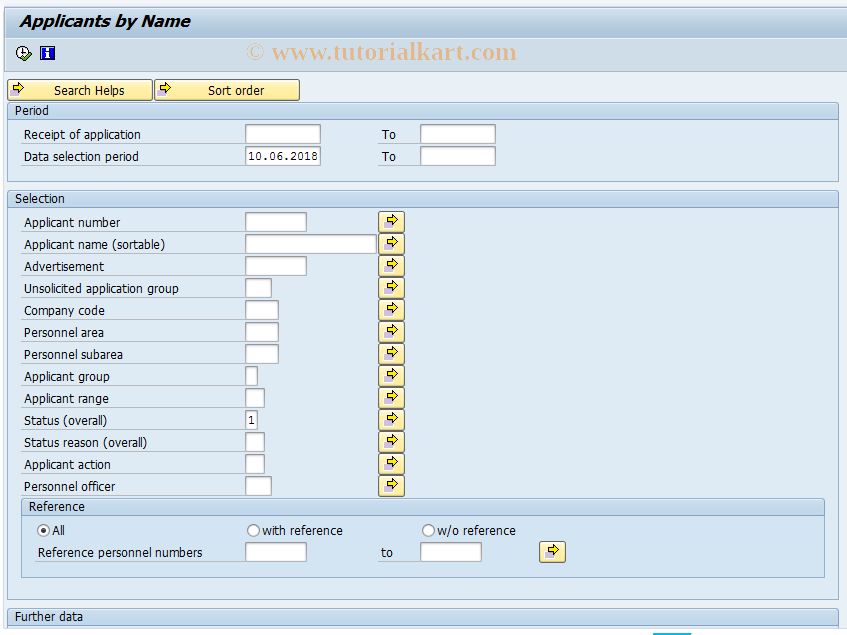
Task: Select the with reference radio button
Action: click(x=253, y=530)
